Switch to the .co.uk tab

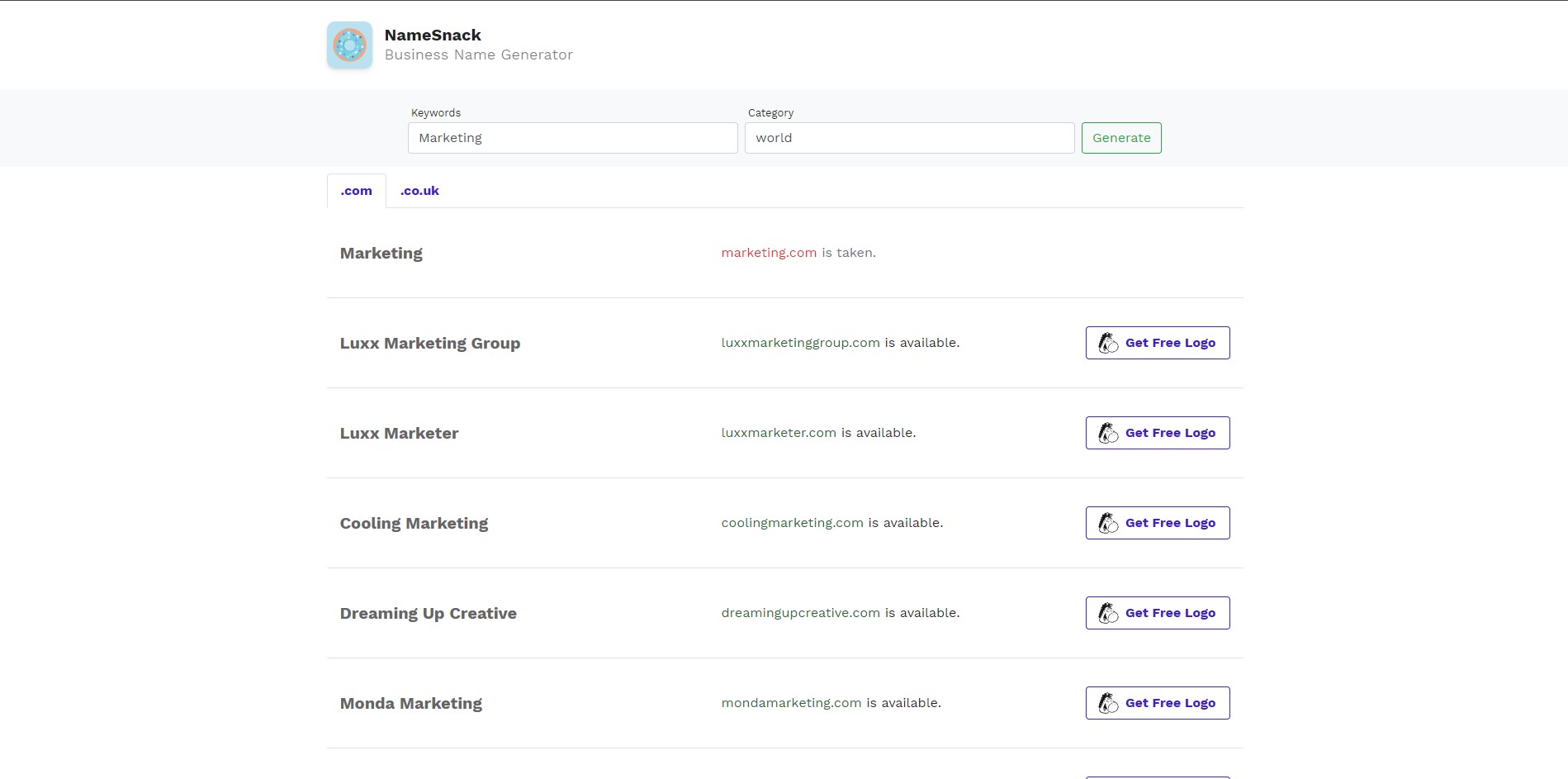point(419,191)
